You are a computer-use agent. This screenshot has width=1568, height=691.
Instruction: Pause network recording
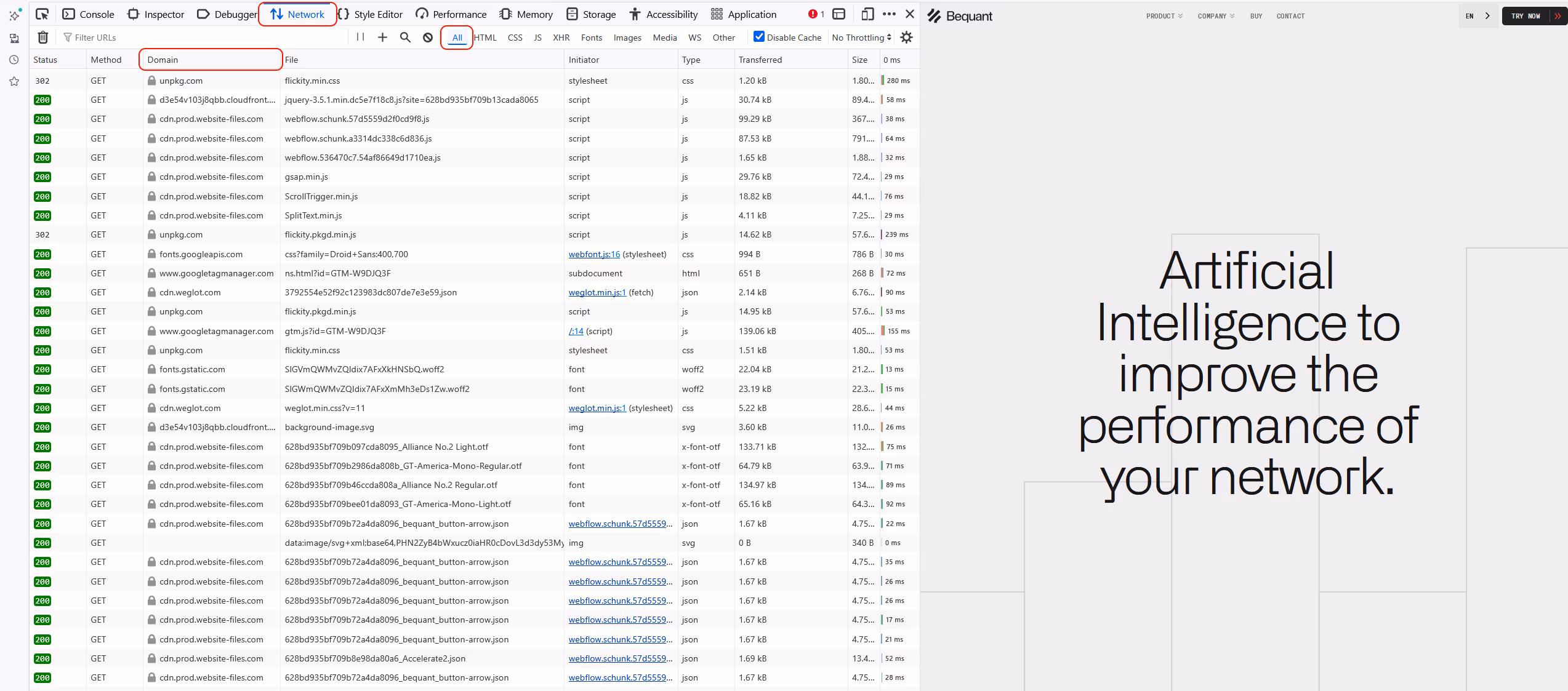coord(361,38)
